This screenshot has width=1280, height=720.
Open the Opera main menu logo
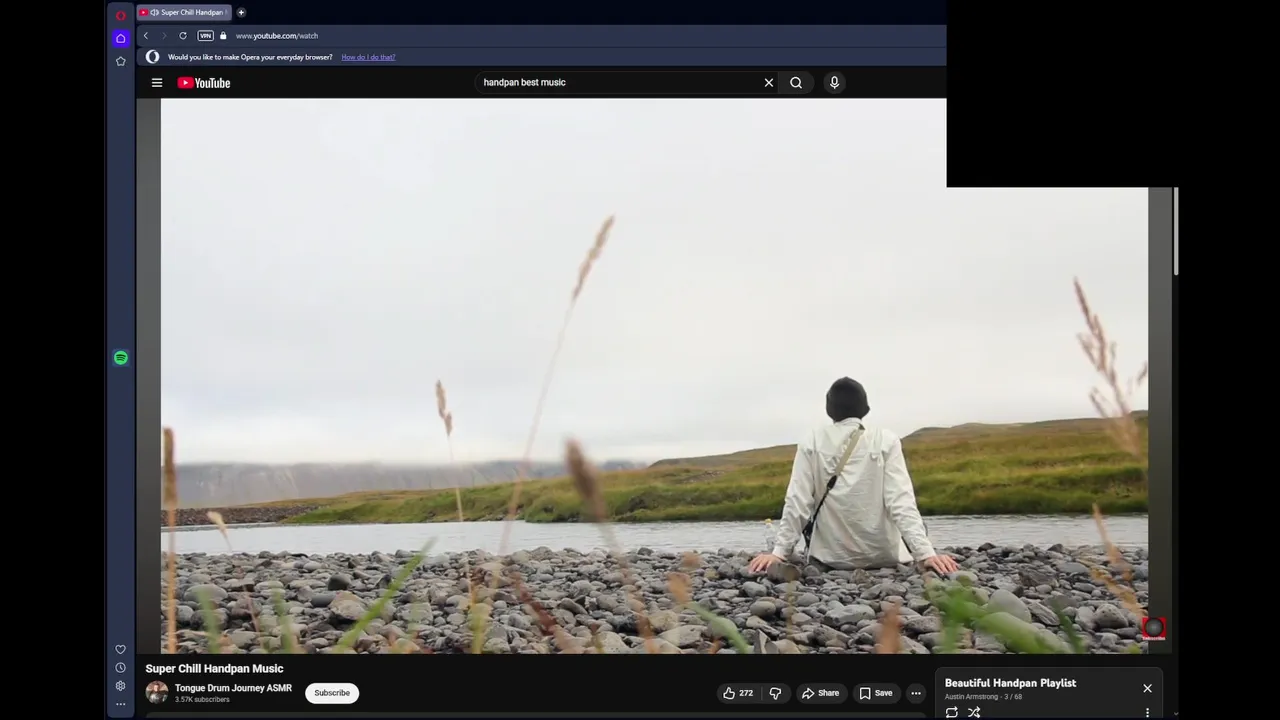(x=120, y=15)
